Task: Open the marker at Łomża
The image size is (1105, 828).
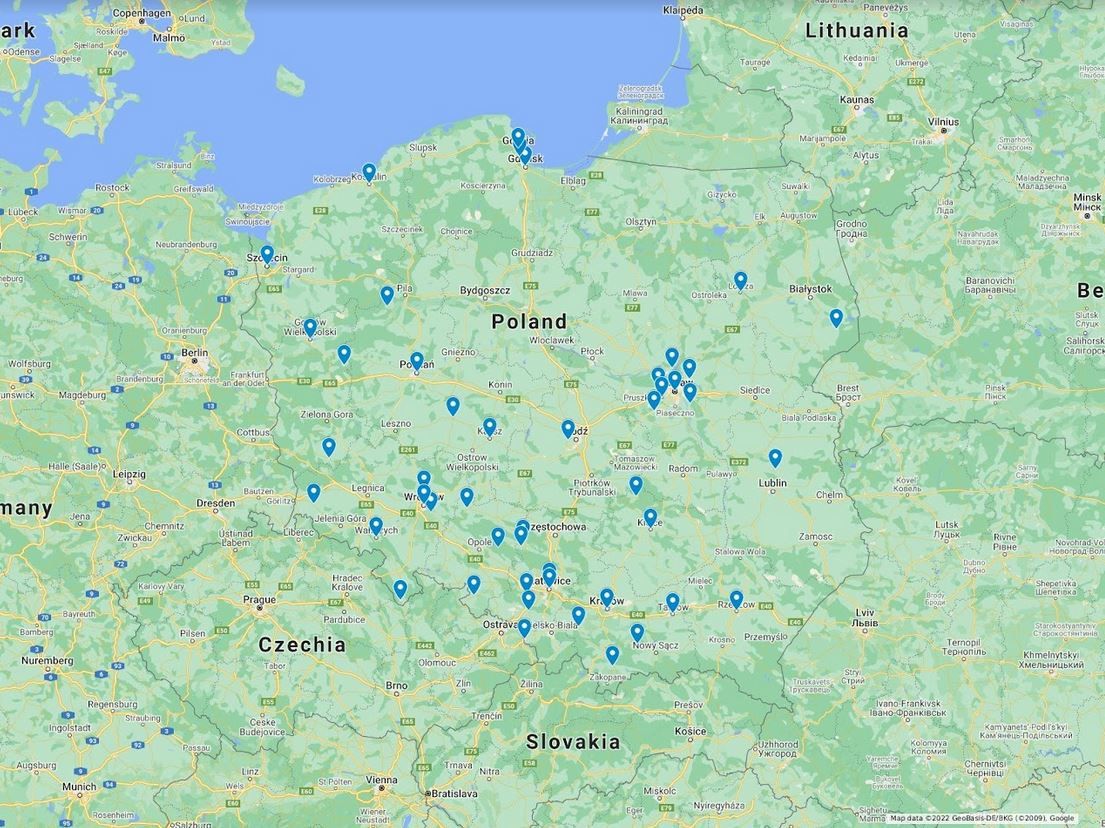Action: tap(740, 281)
